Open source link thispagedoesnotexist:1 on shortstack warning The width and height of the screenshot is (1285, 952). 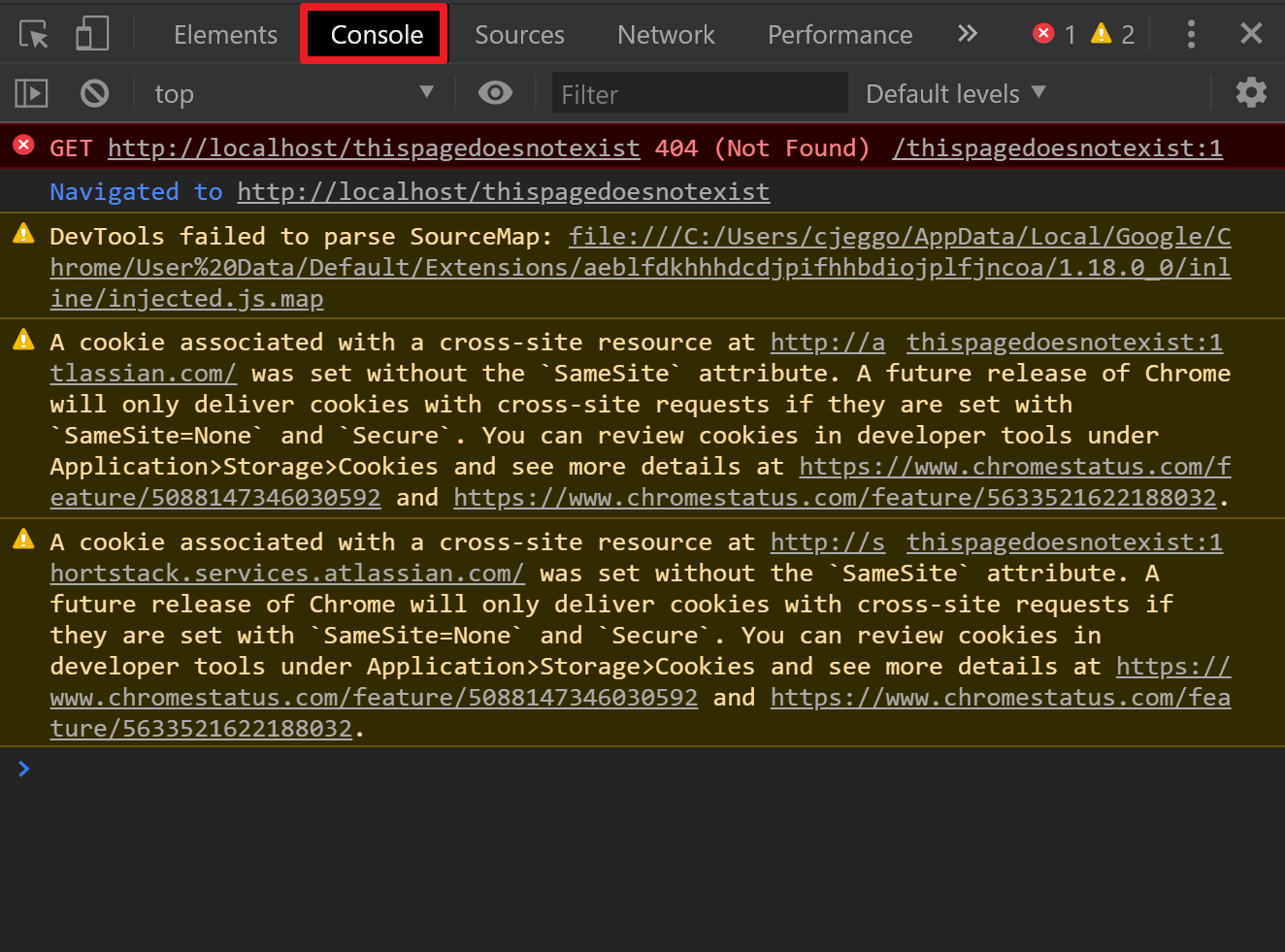pyautogui.click(x=1065, y=542)
